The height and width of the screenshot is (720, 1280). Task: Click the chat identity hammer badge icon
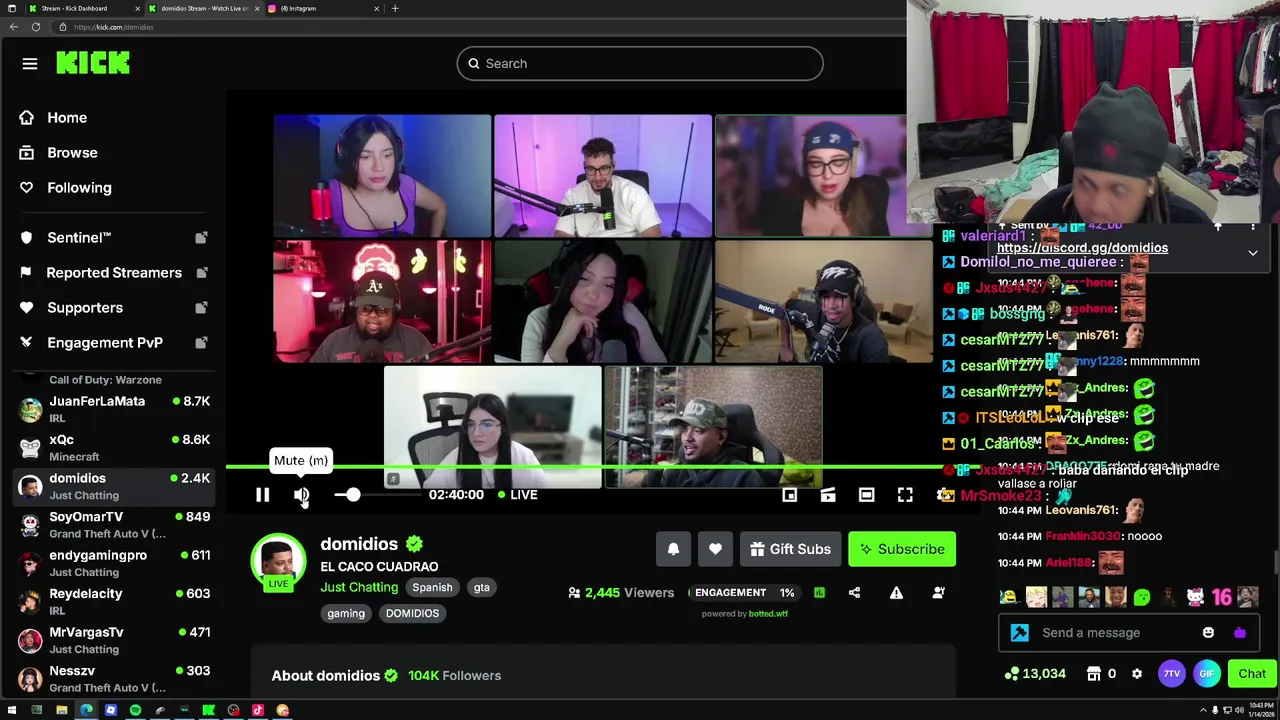coord(1019,633)
